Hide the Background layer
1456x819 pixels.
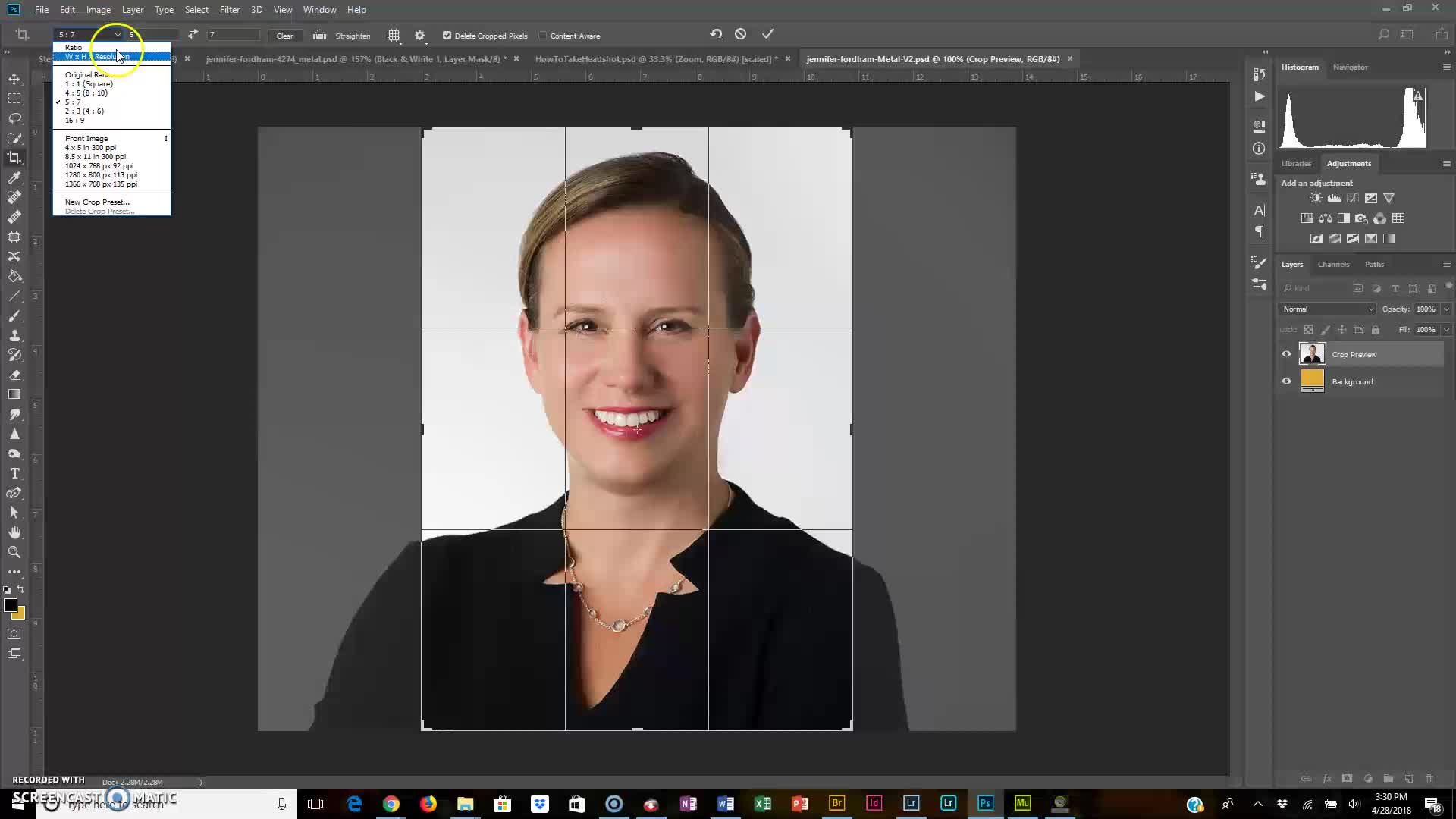tap(1286, 381)
